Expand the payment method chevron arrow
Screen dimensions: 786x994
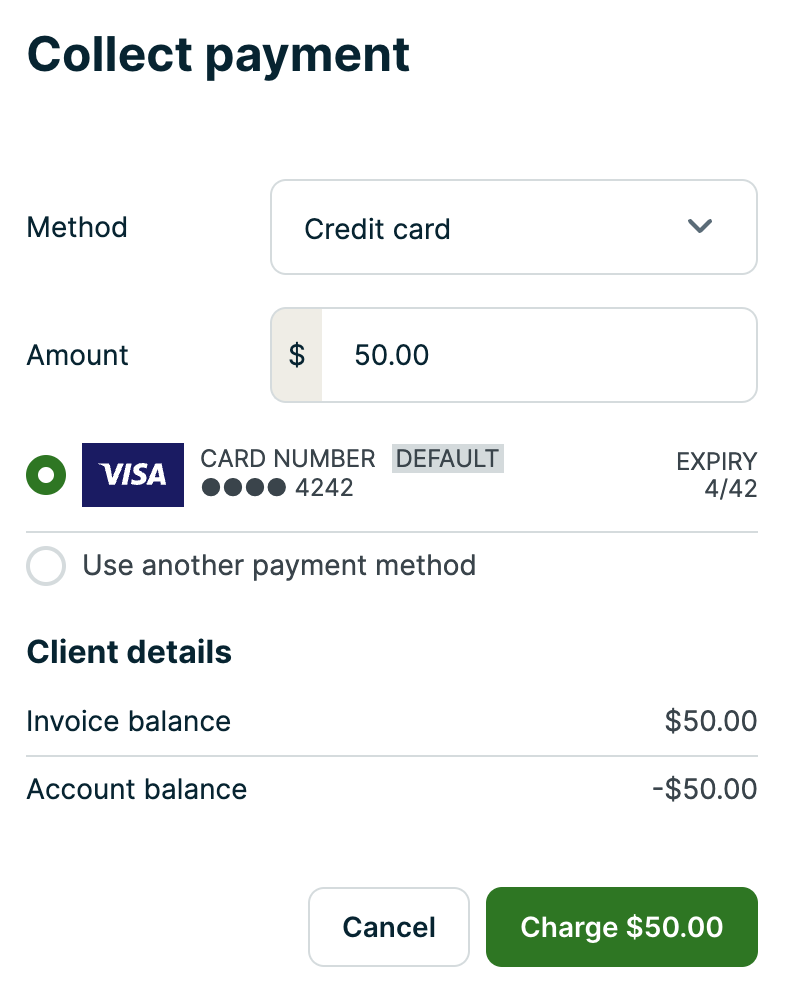coord(699,227)
